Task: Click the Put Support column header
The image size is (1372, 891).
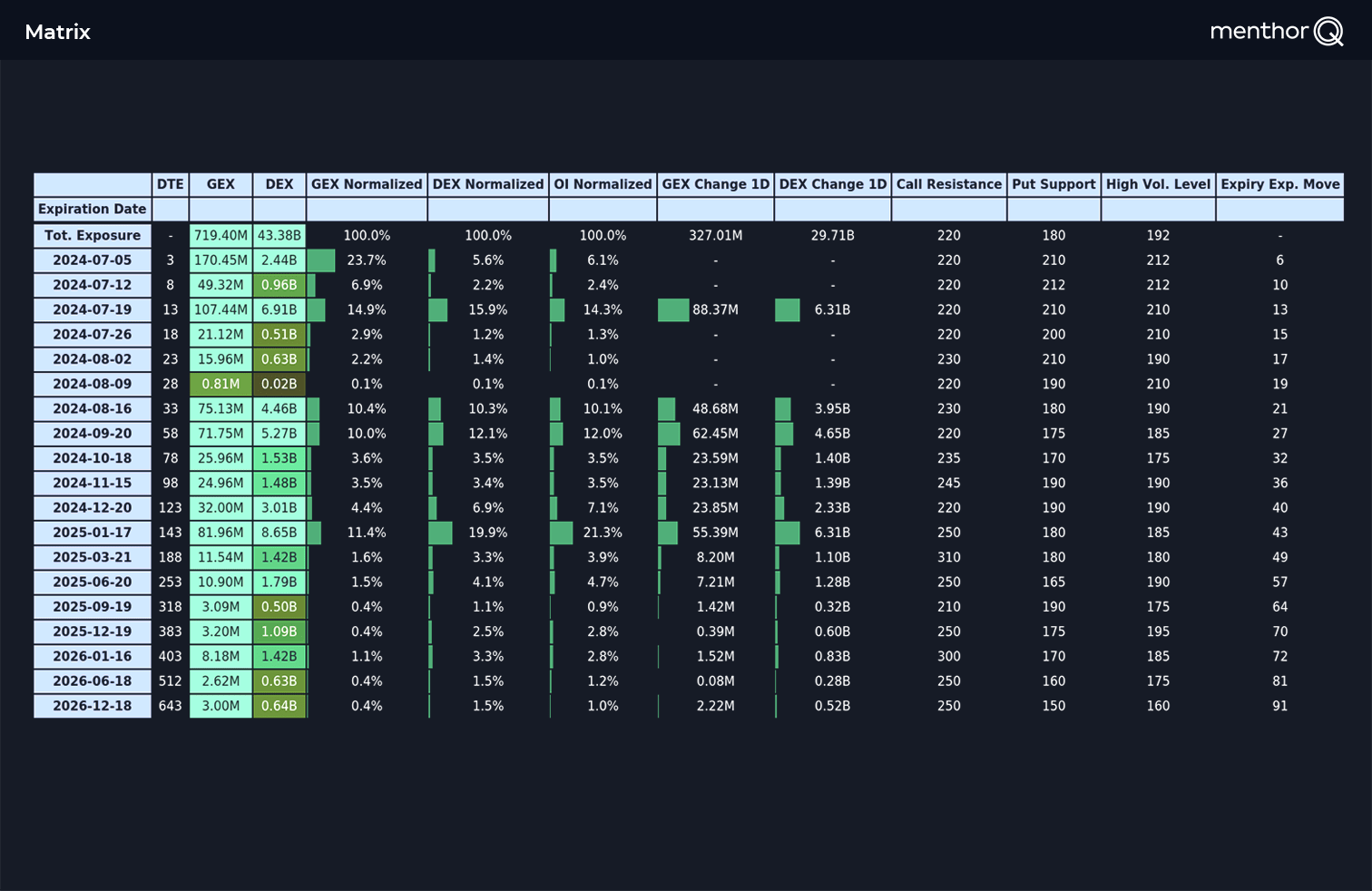Action: pyautogui.click(x=1053, y=184)
